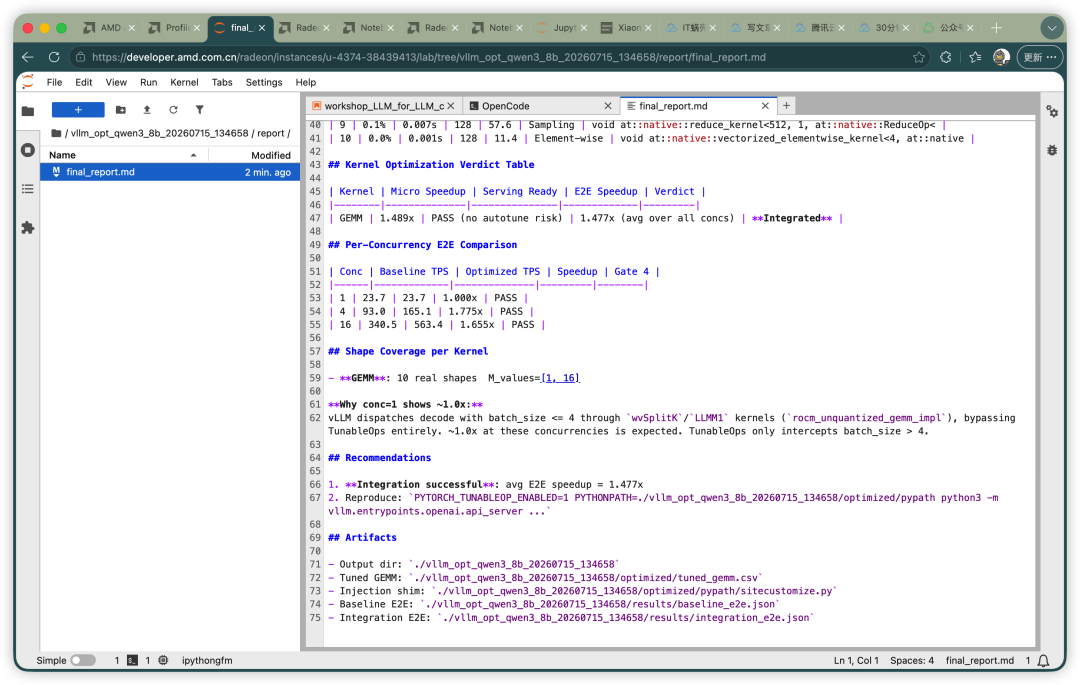1080x685 pixels.
Task: Open the browser extensions icon
Action: tap(946, 57)
